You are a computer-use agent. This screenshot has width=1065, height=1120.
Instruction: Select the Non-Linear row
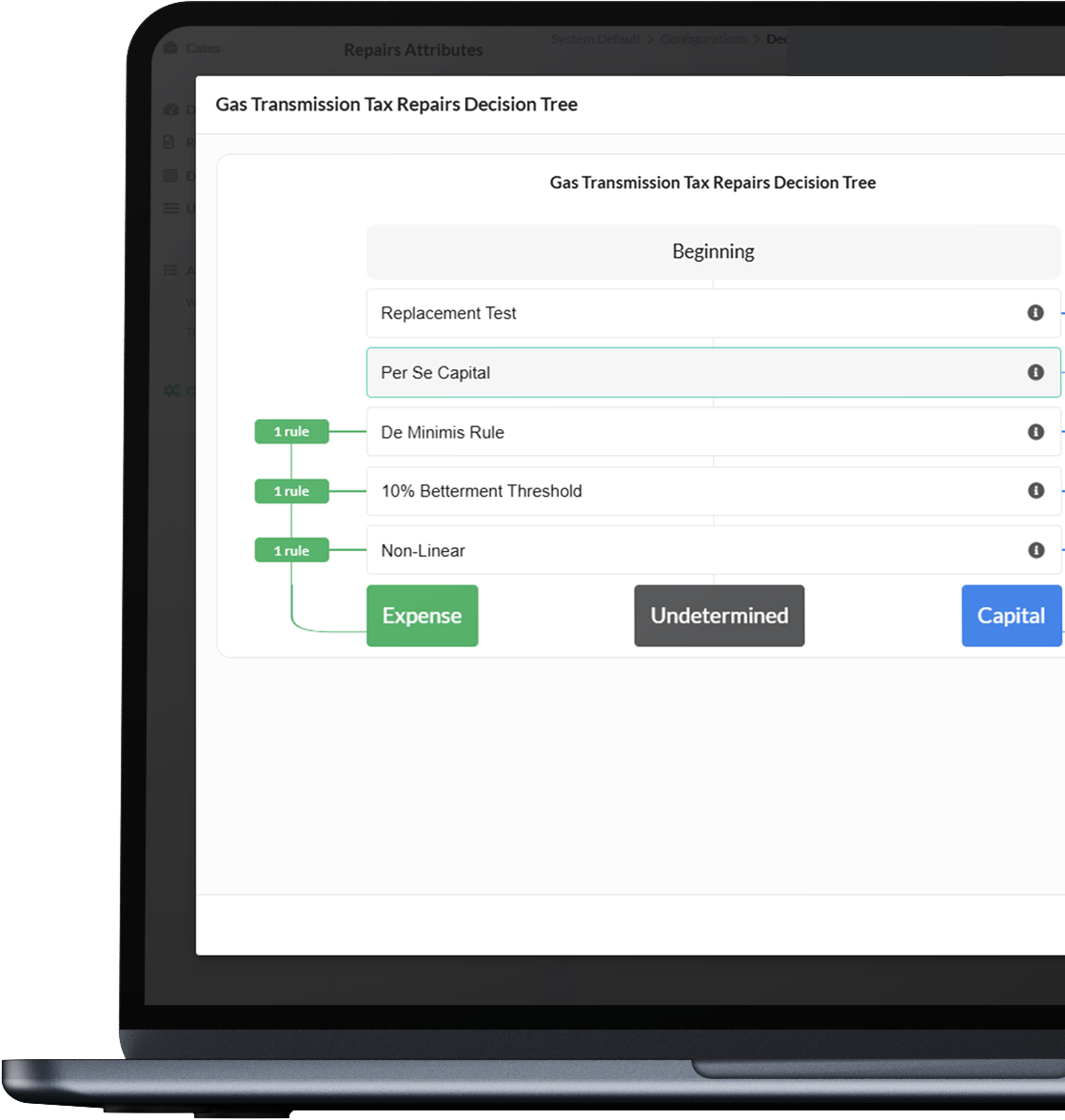tap(714, 550)
